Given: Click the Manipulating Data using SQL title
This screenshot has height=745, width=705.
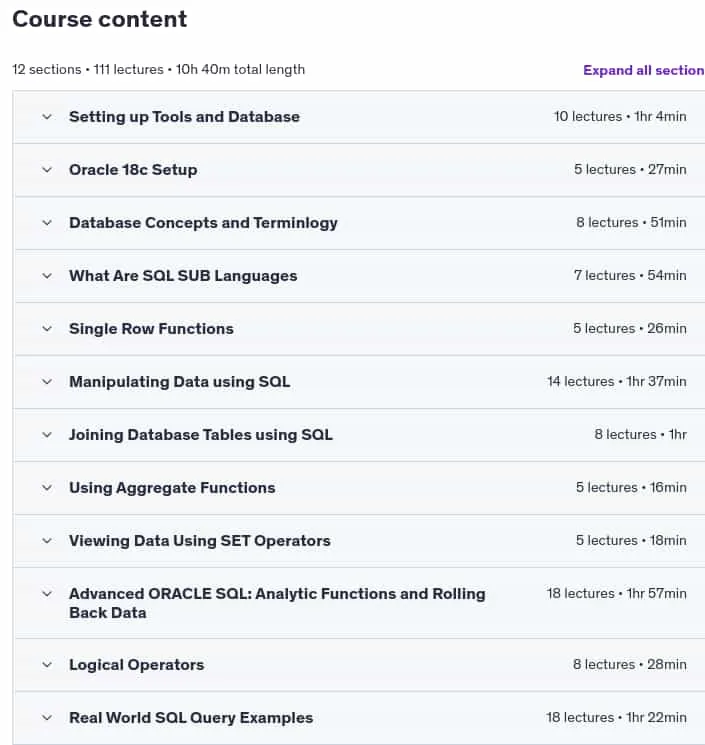Looking at the screenshot, I should click(x=180, y=382).
